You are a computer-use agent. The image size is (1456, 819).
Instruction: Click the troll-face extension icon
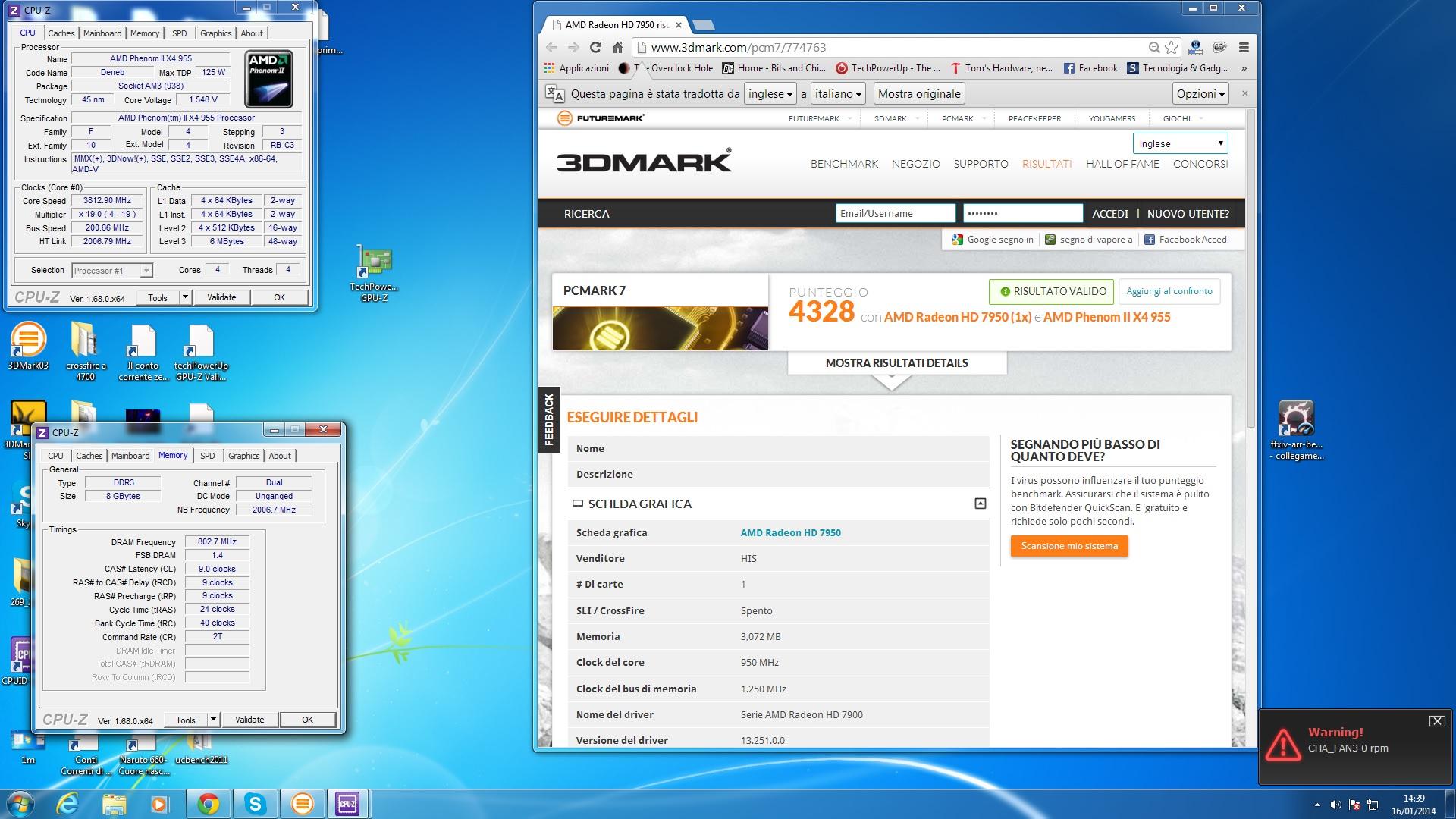pyautogui.click(x=1219, y=47)
